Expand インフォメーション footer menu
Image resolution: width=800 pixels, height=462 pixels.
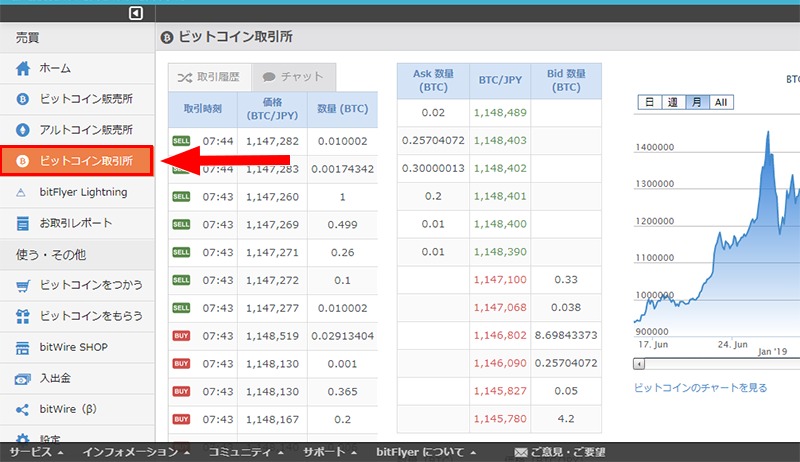click(x=137, y=452)
